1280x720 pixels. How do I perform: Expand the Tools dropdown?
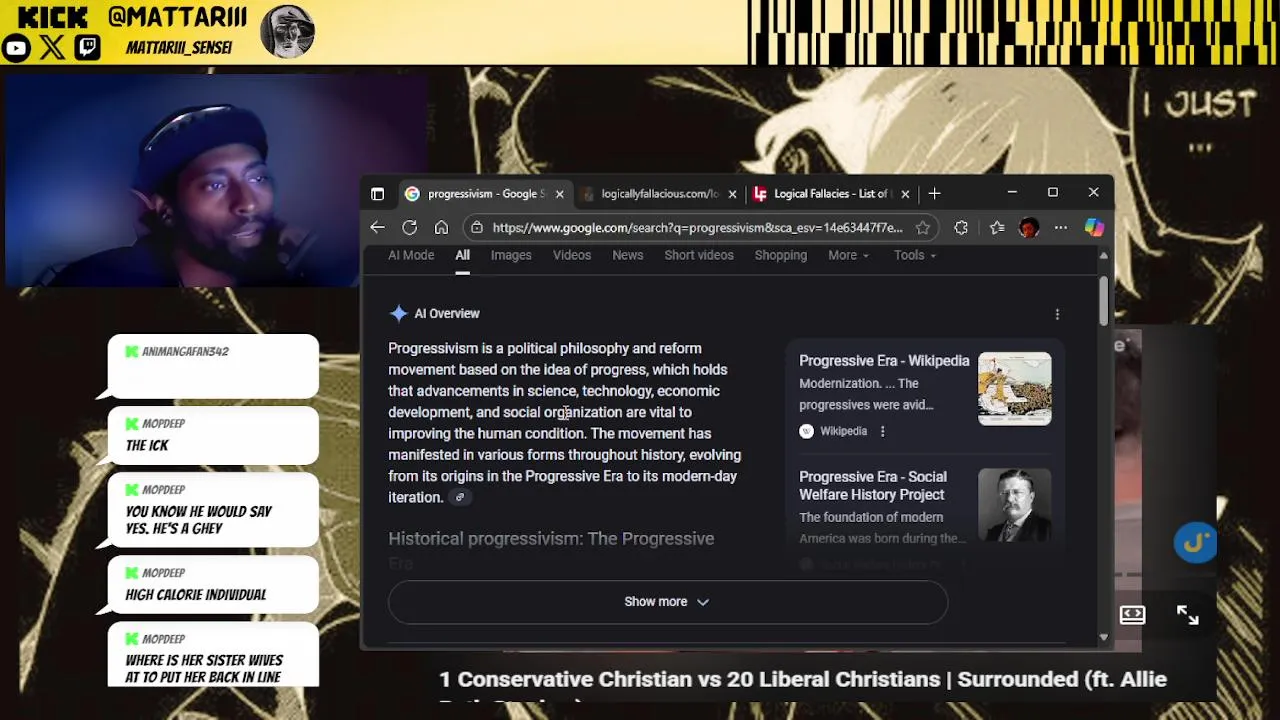(x=915, y=255)
